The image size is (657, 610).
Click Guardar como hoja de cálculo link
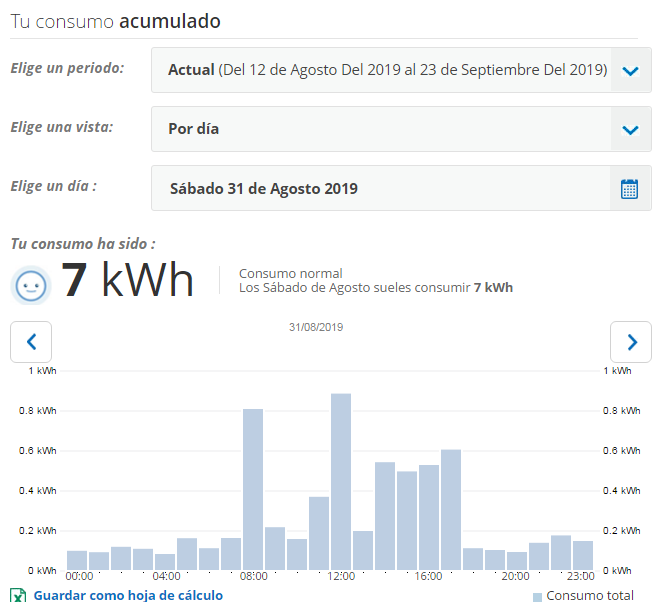pos(128,595)
